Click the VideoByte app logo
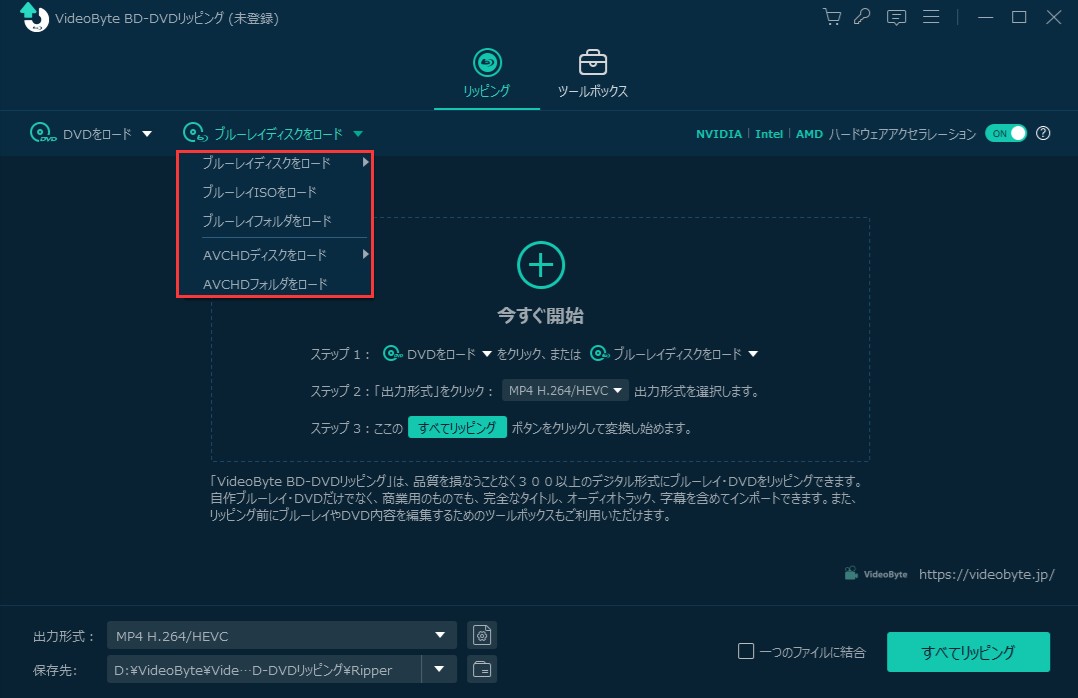The height and width of the screenshot is (698, 1078). click(34, 17)
